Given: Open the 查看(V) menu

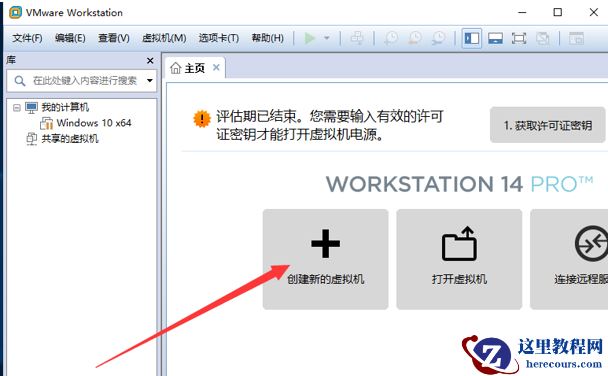Looking at the screenshot, I should click(114, 38).
